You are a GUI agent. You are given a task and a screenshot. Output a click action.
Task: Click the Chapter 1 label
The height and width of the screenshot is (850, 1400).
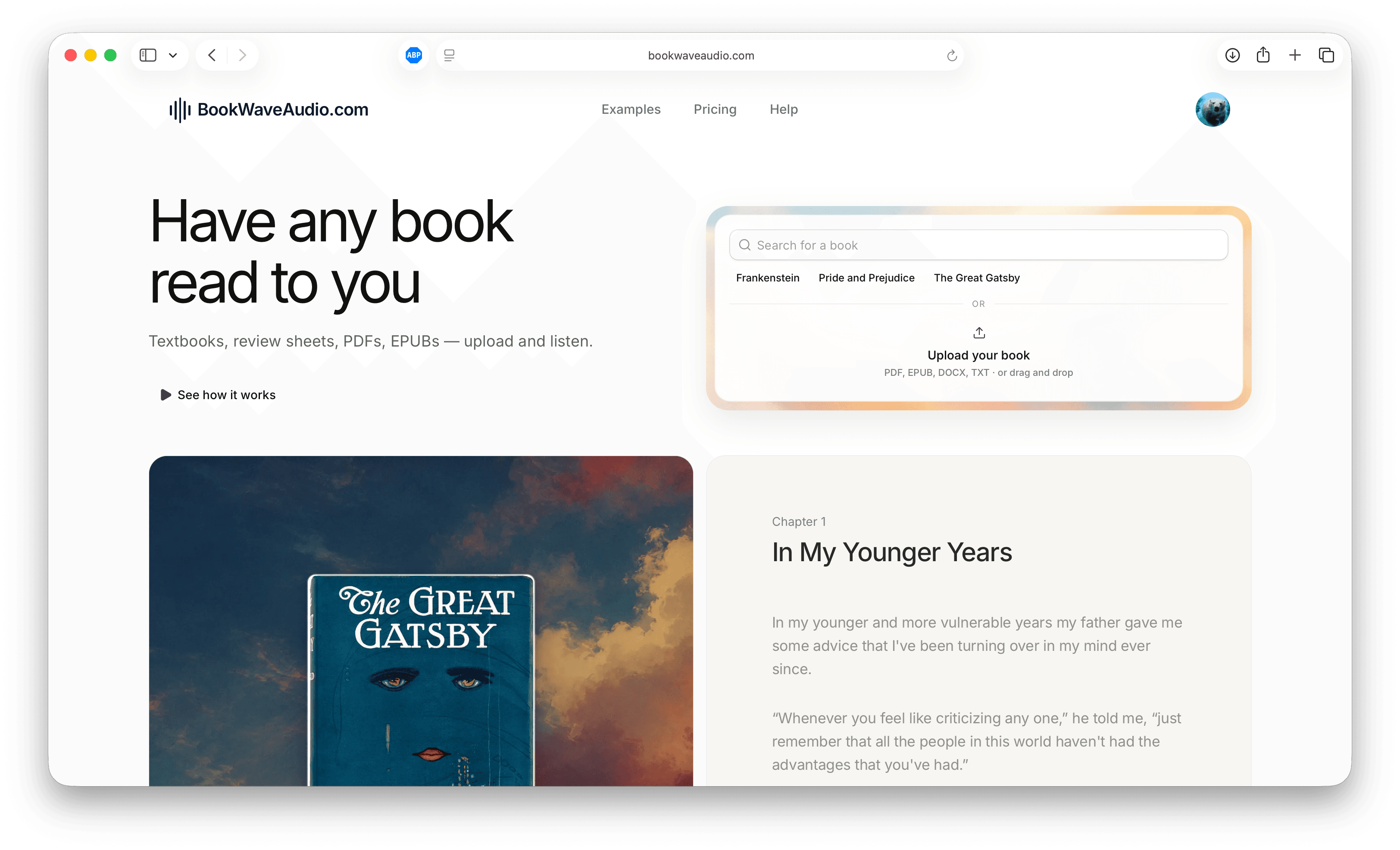[798, 521]
